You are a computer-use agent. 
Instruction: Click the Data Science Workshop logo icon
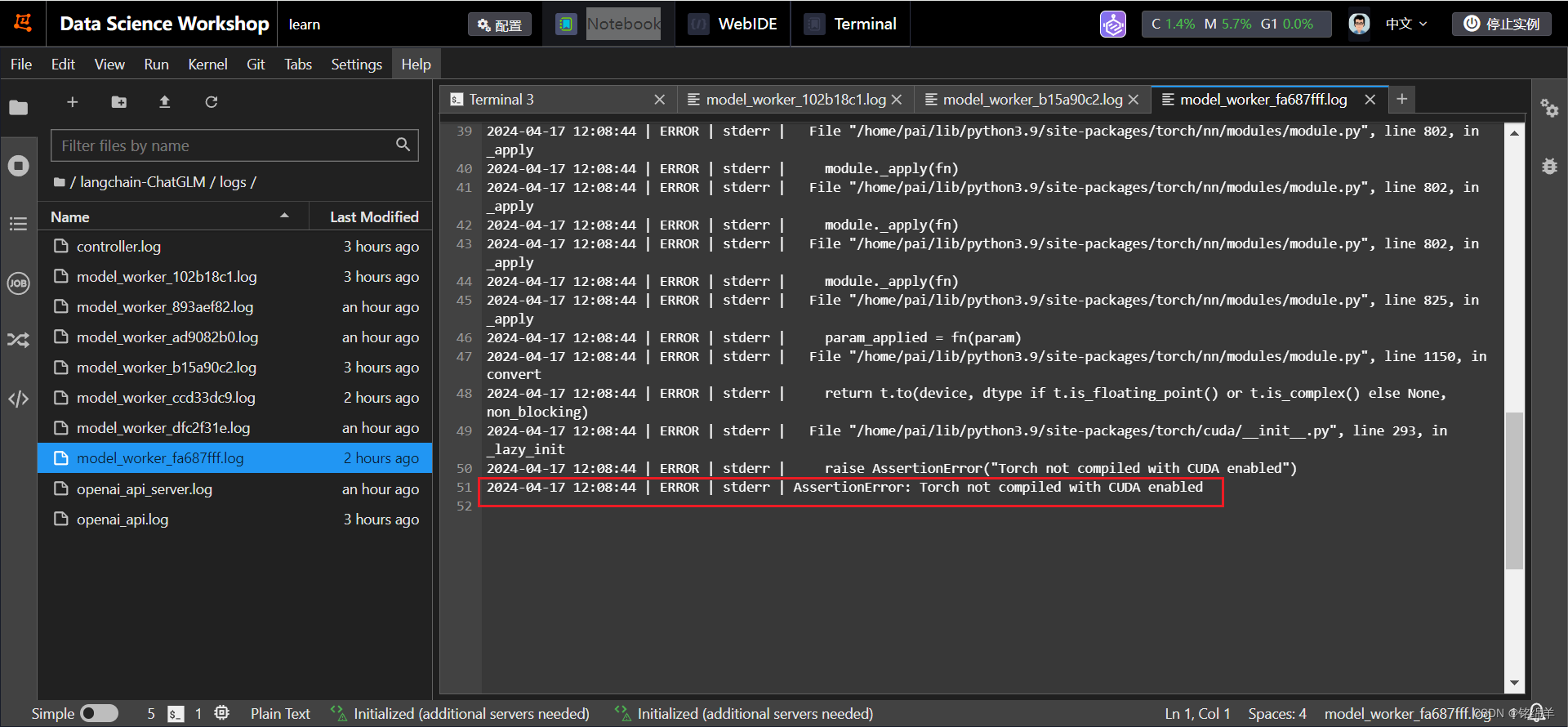coord(23,23)
